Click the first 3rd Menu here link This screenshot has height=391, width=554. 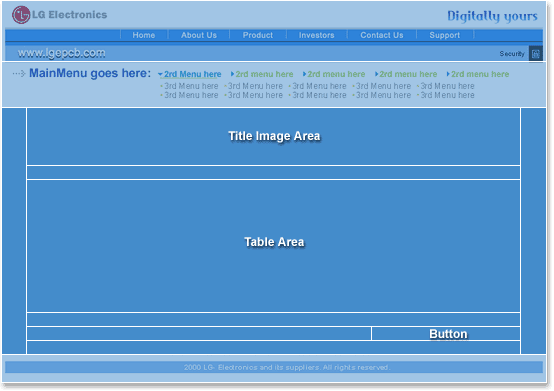[x=189, y=86]
